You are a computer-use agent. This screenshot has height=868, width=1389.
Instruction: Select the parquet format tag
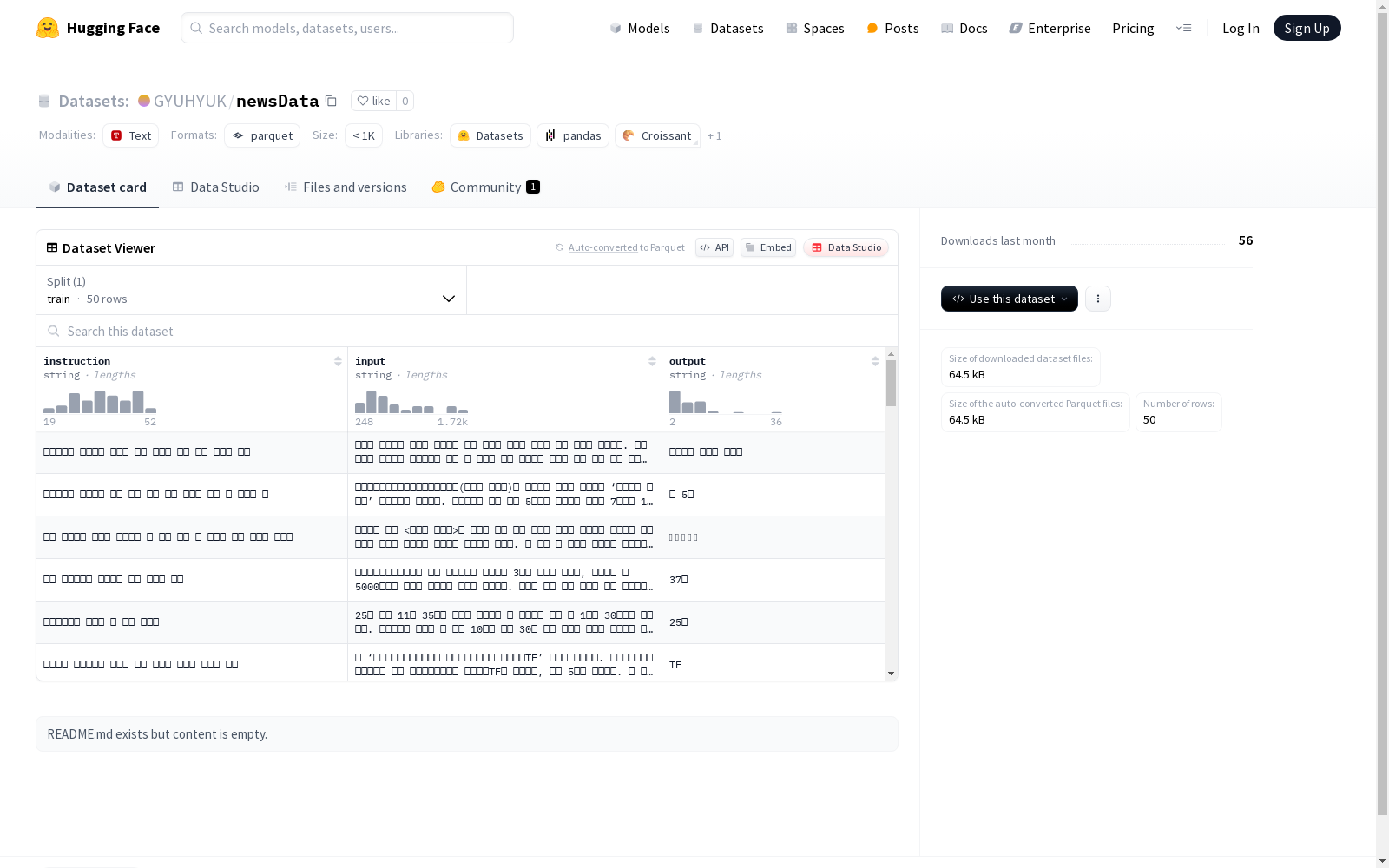262,135
